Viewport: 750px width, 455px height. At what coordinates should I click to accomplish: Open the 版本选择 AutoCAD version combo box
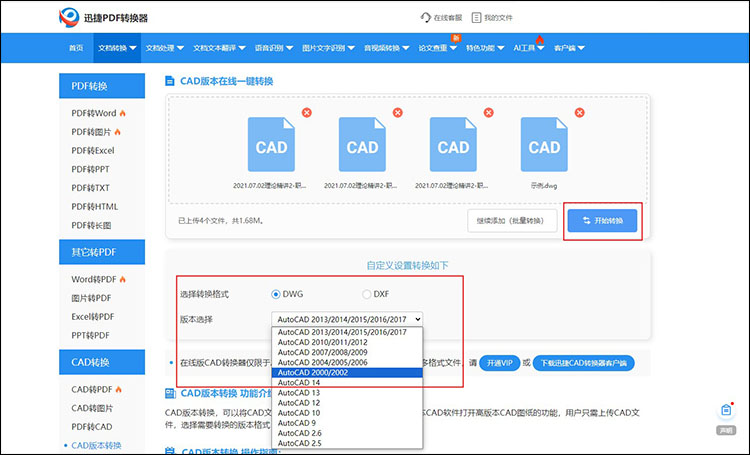[347, 319]
